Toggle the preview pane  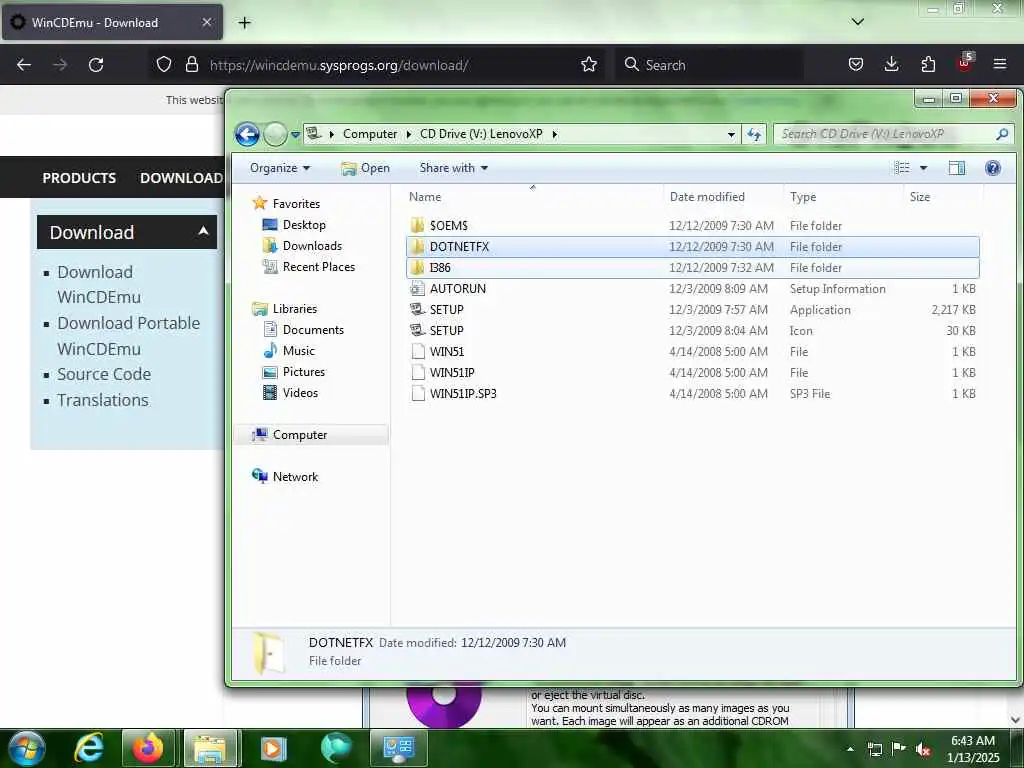click(957, 168)
